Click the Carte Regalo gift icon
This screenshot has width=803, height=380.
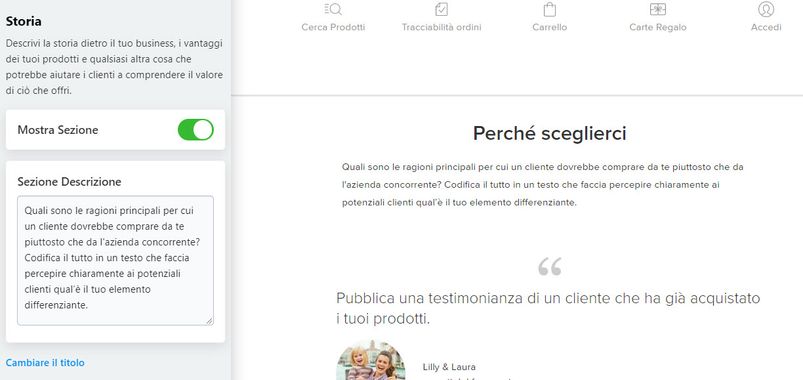point(658,9)
